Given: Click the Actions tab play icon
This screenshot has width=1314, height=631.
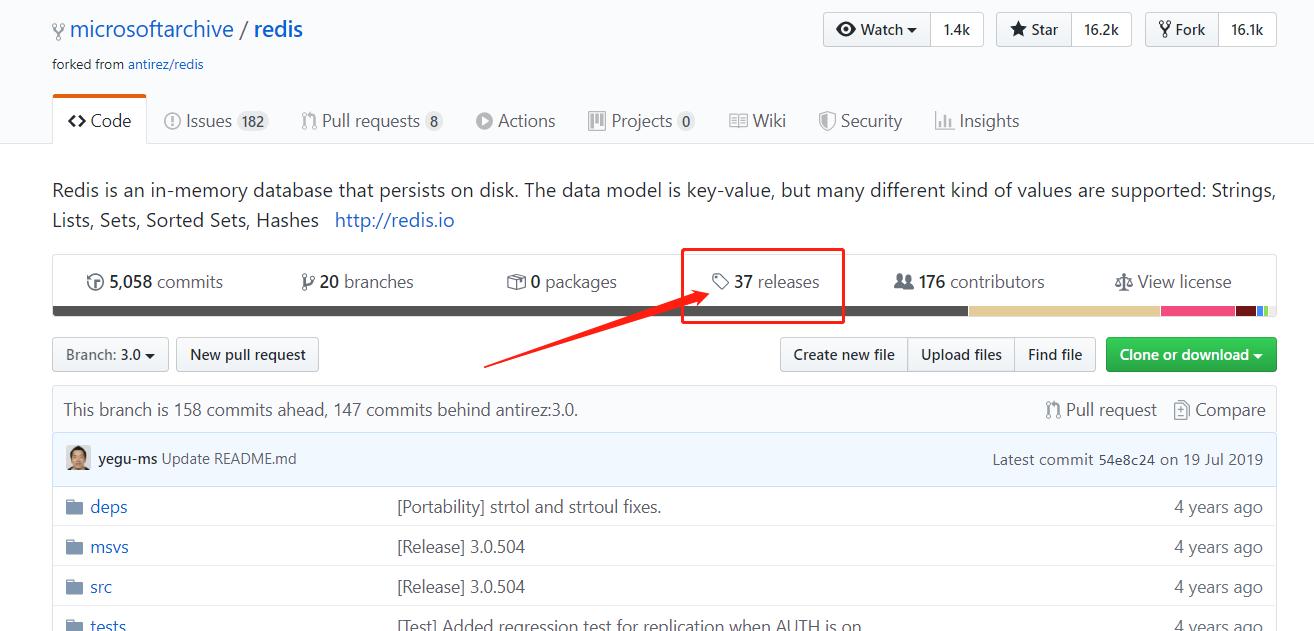Looking at the screenshot, I should tap(484, 121).
